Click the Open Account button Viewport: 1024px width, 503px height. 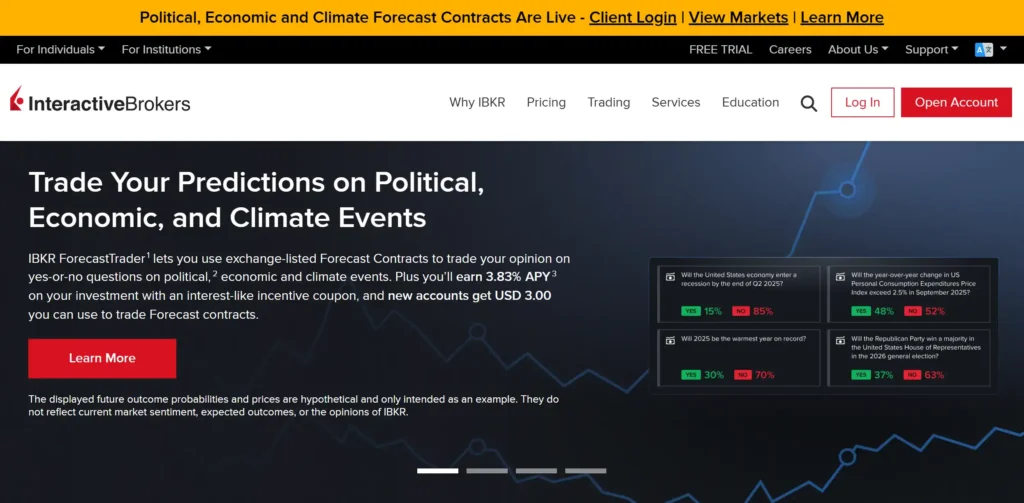[956, 103]
